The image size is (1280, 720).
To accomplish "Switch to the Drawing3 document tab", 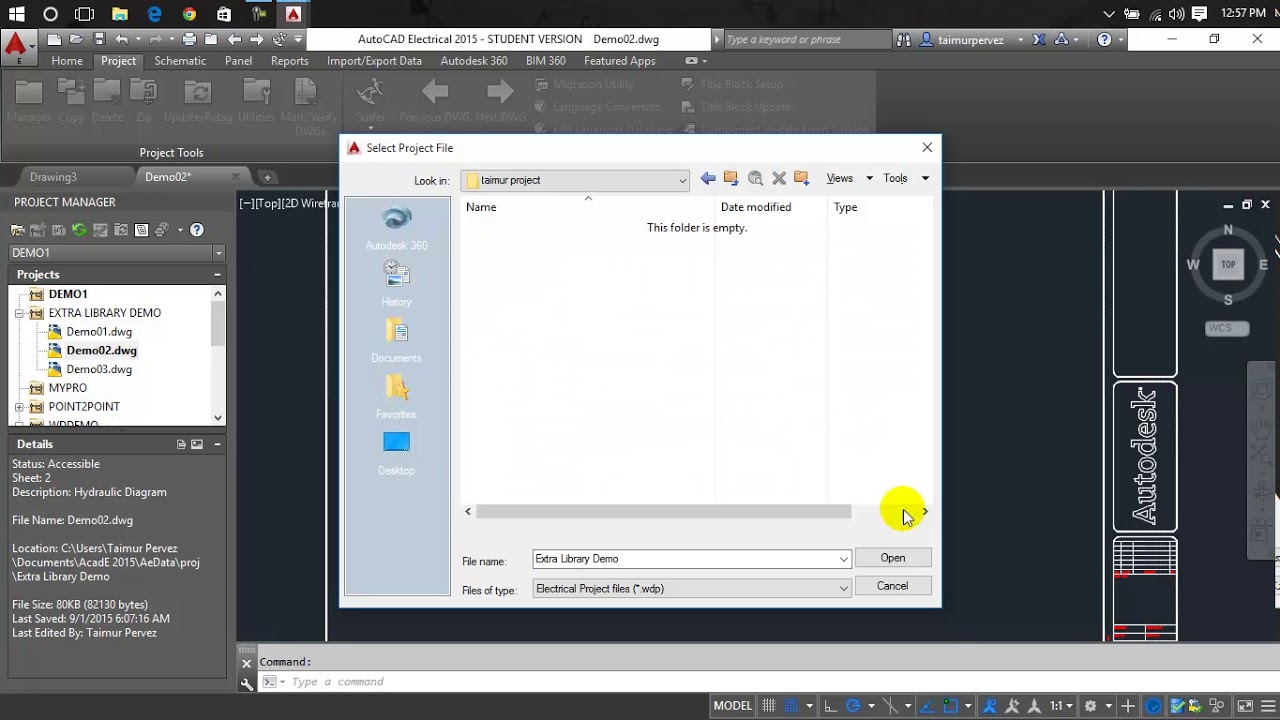I will [53, 177].
